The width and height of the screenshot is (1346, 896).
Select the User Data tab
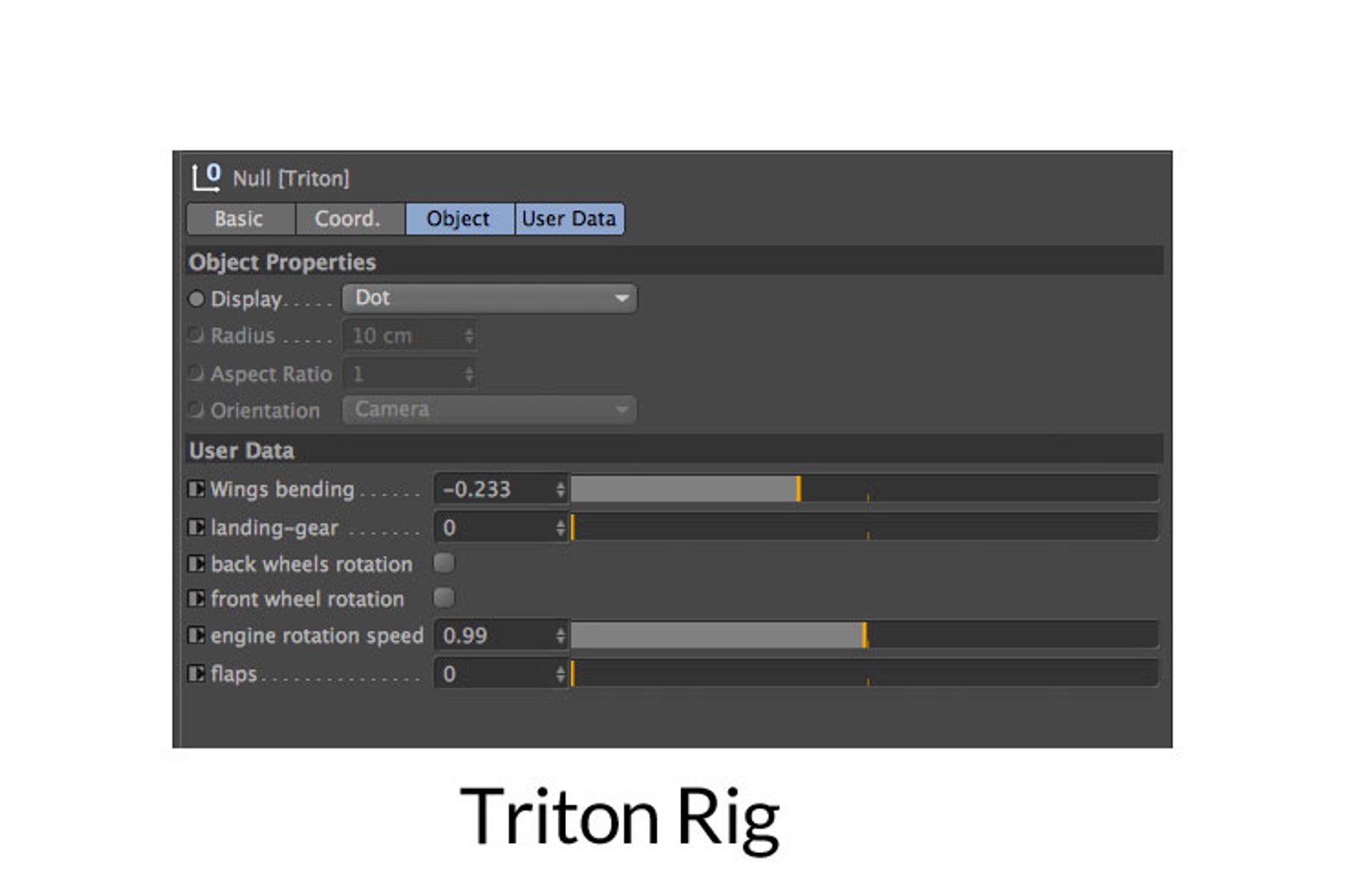coord(569,219)
